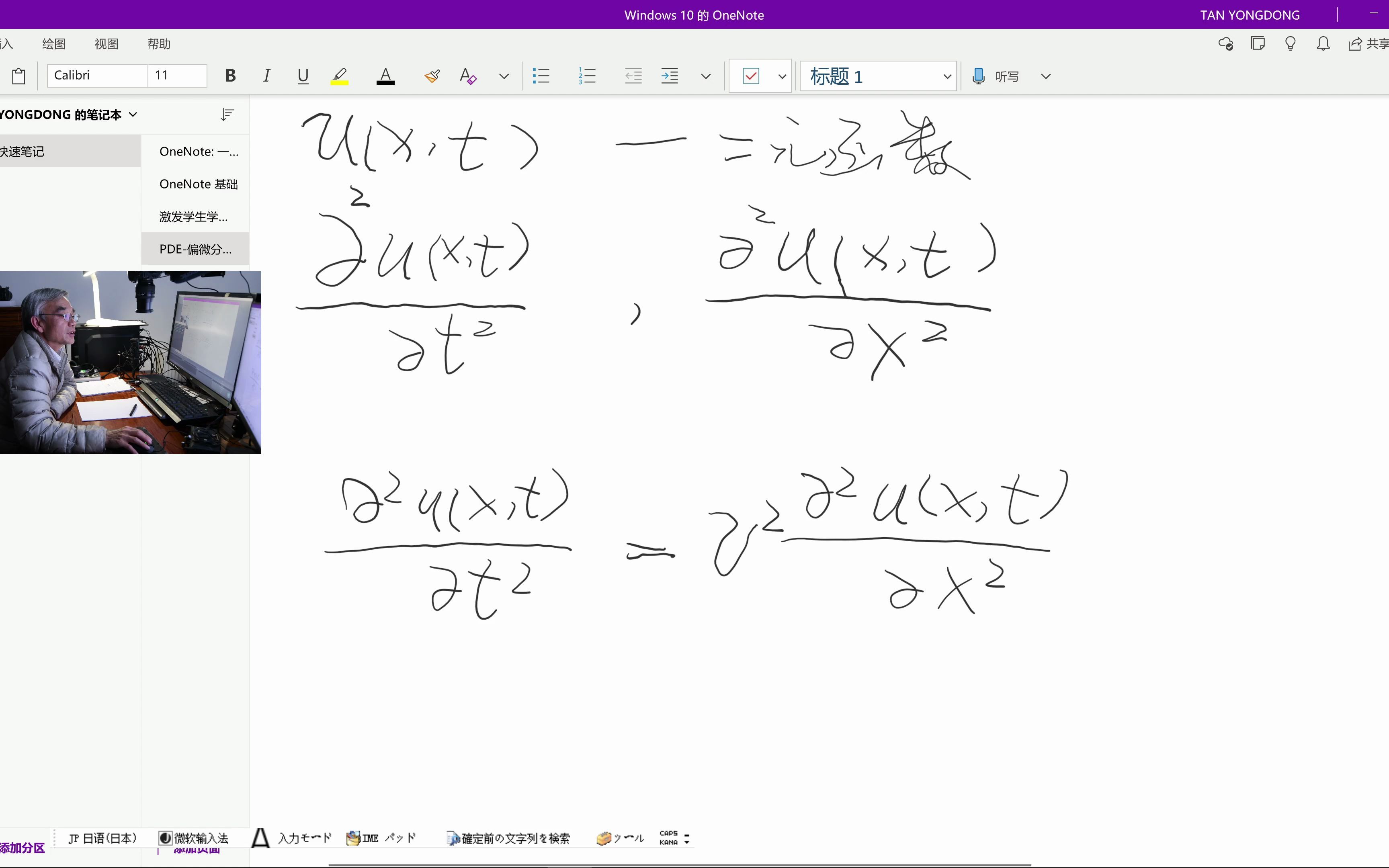Toggle italic formatting

tap(266, 76)
